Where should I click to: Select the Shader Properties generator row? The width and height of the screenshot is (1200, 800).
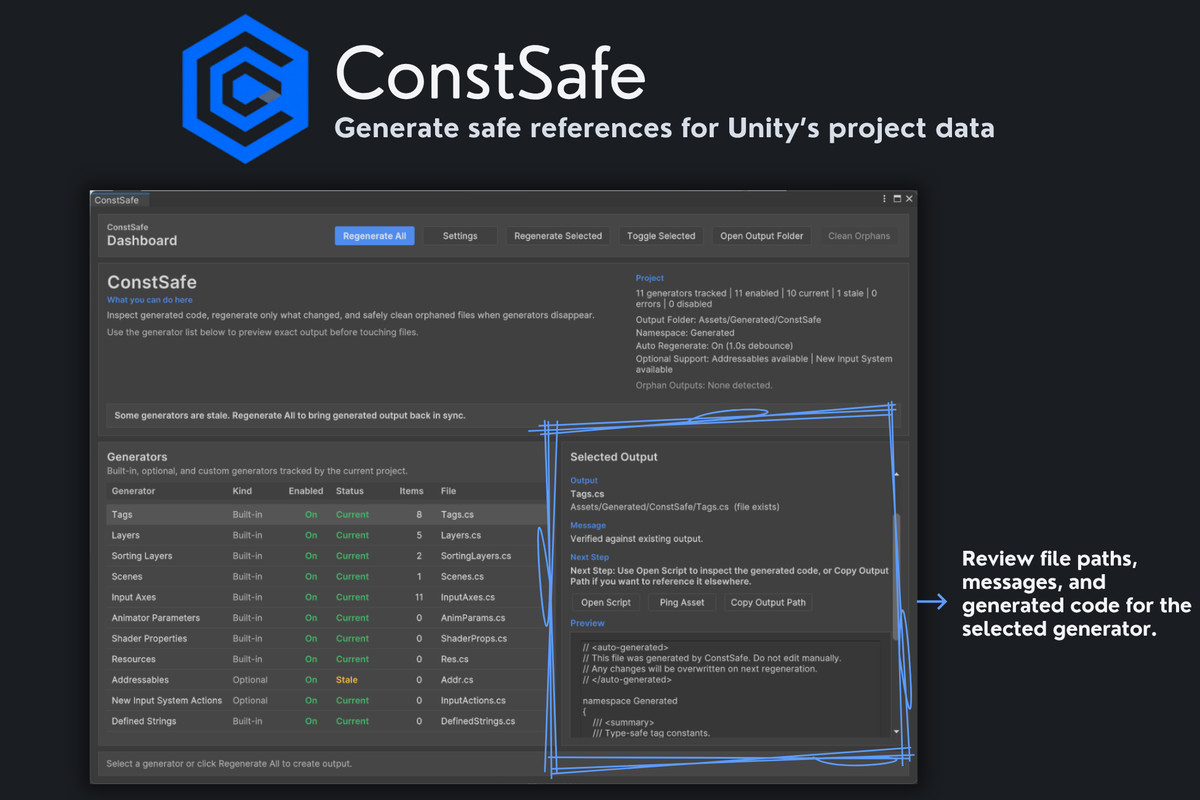pos(326,639)
